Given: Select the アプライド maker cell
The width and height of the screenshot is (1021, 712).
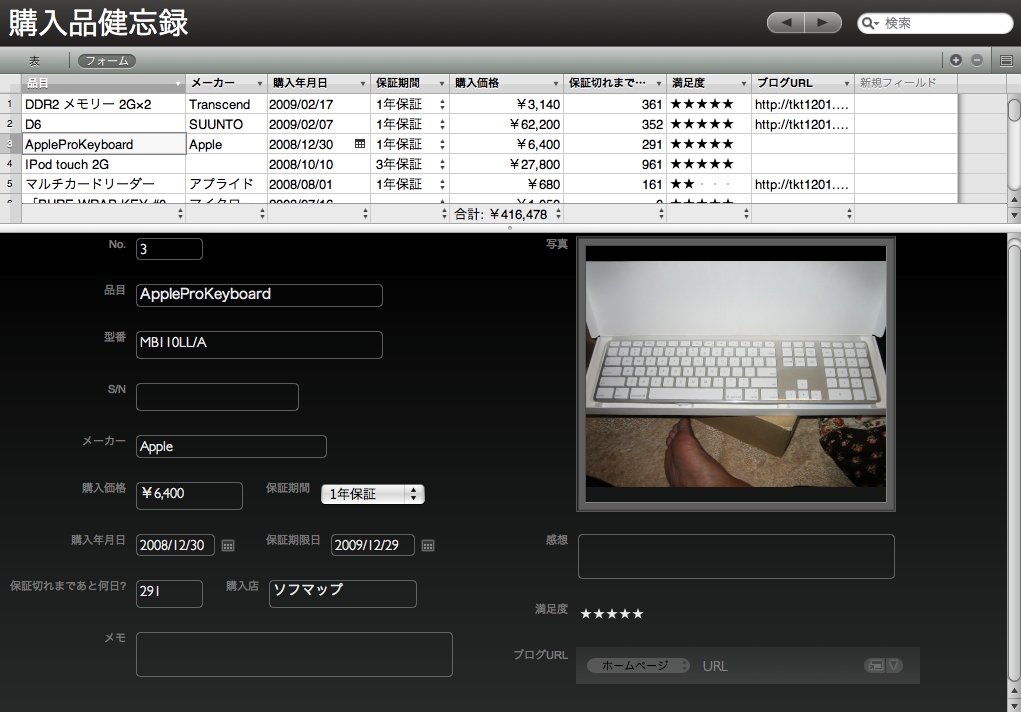Looking at the screenshot, I should point(227,184).
